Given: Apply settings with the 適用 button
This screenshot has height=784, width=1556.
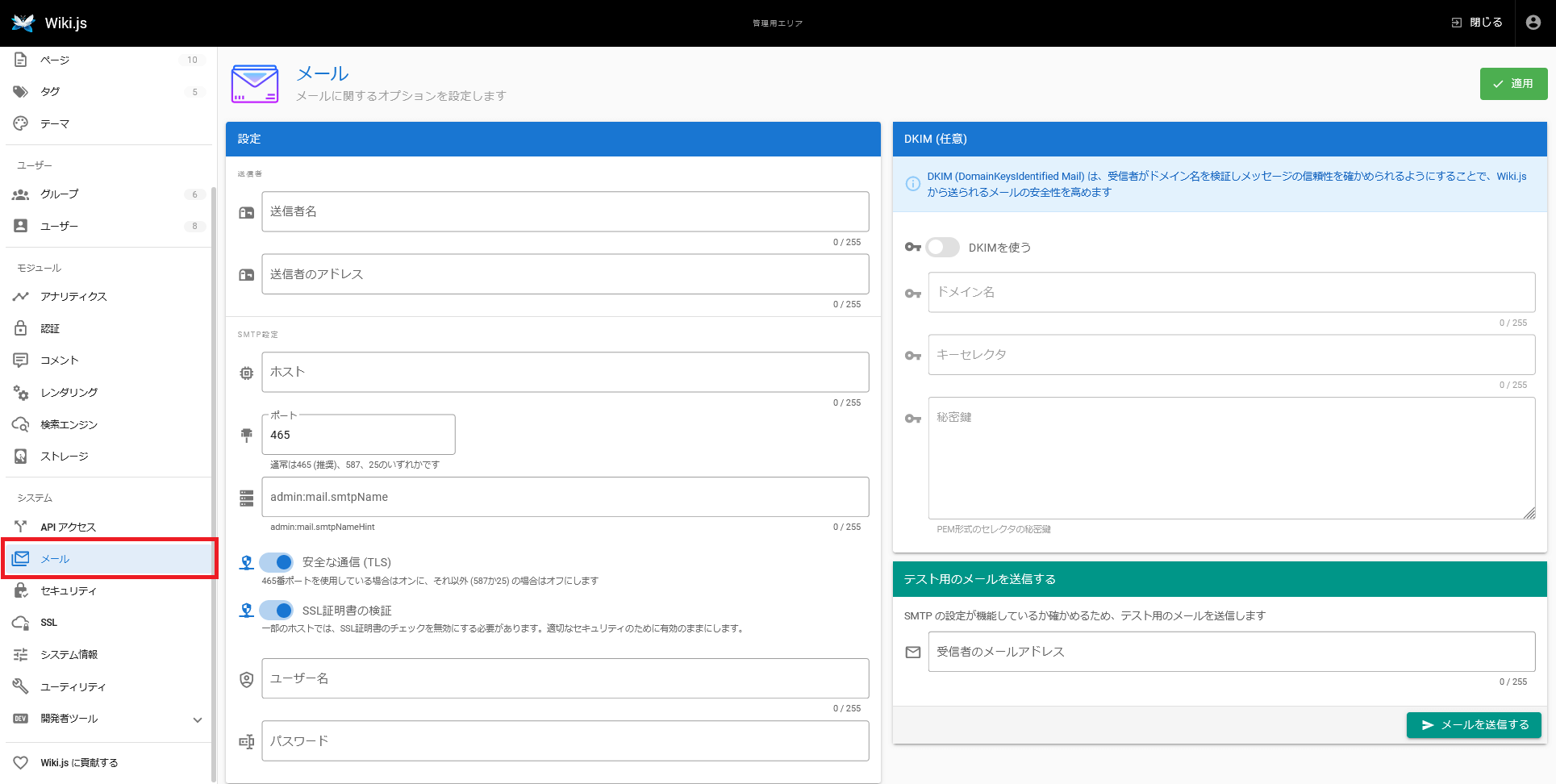Looking at the screenshot, I should pyautogui.click(x=1513, y=84).
